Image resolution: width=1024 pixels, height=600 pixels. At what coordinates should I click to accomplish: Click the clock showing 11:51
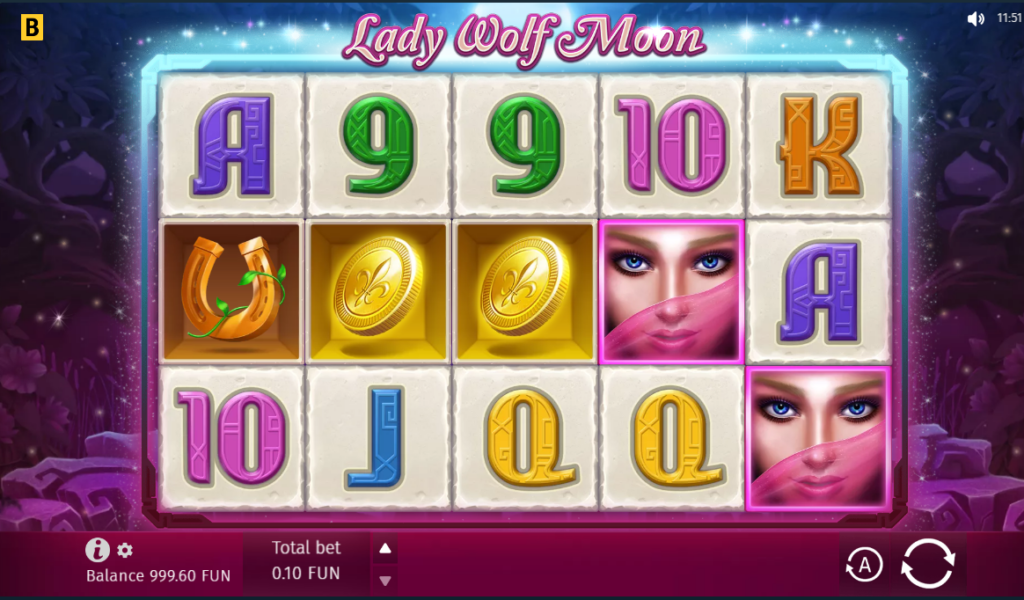(x=1010, y=18)
